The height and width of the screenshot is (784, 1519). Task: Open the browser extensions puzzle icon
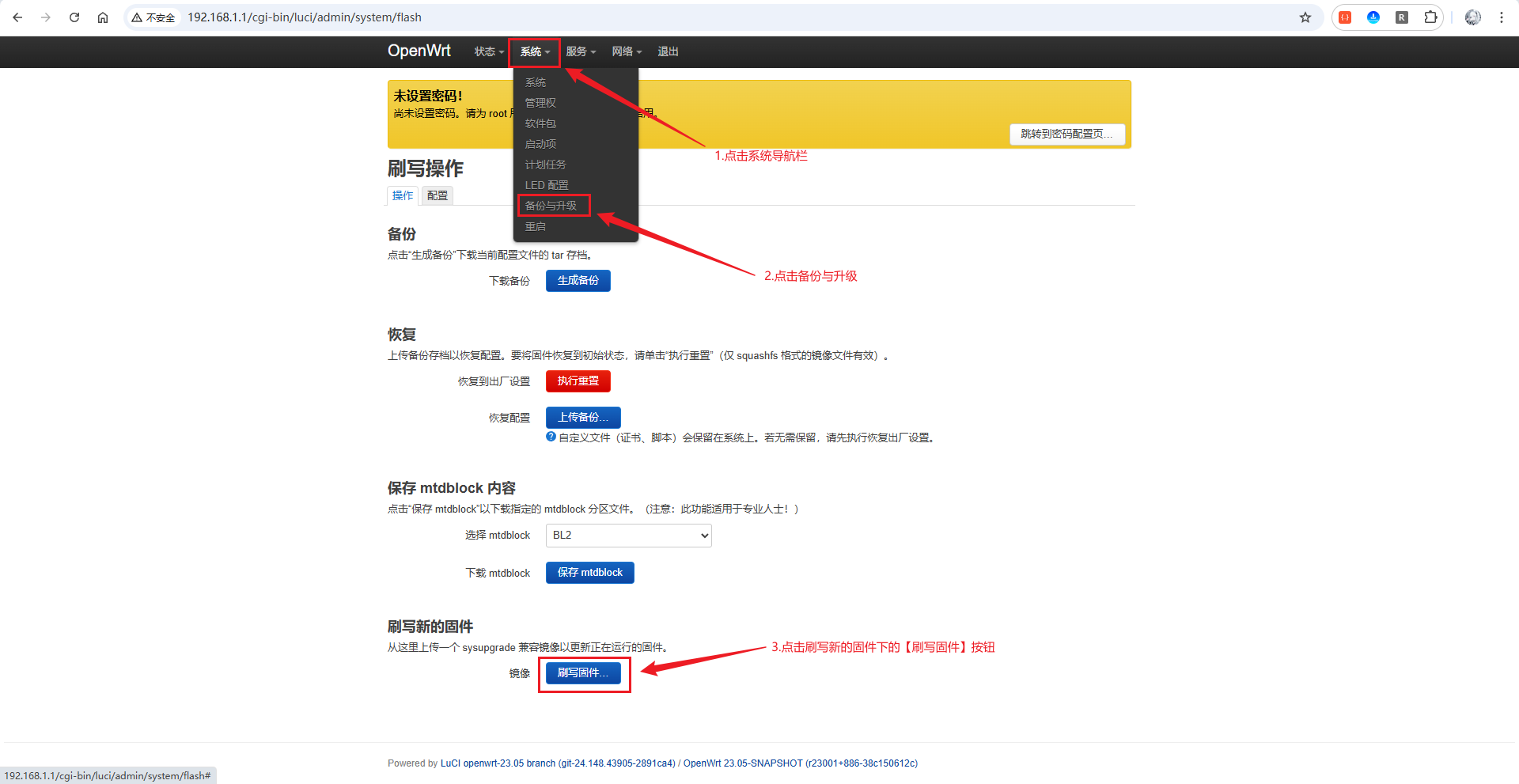1430,17
